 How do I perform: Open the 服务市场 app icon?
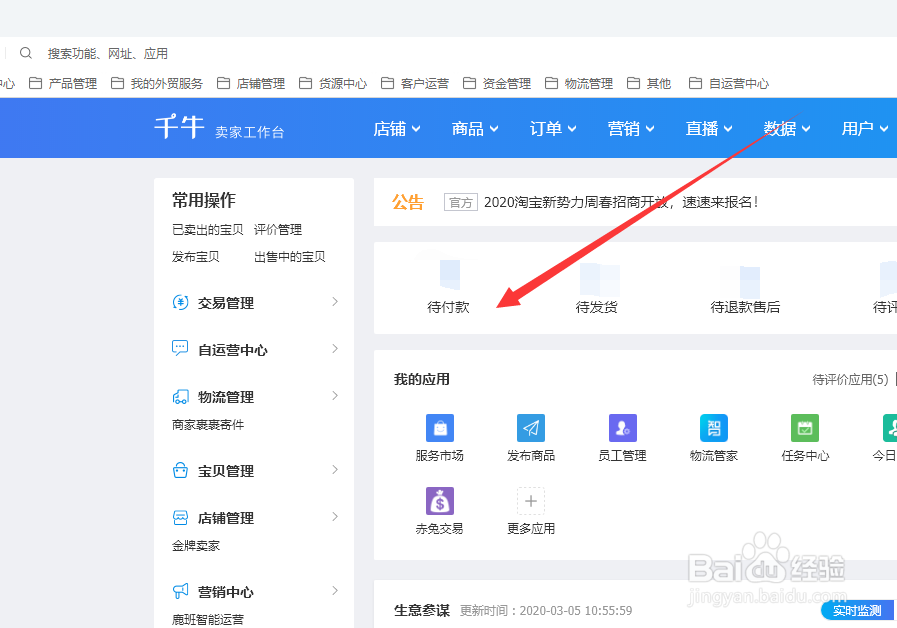tap(440, 427)
